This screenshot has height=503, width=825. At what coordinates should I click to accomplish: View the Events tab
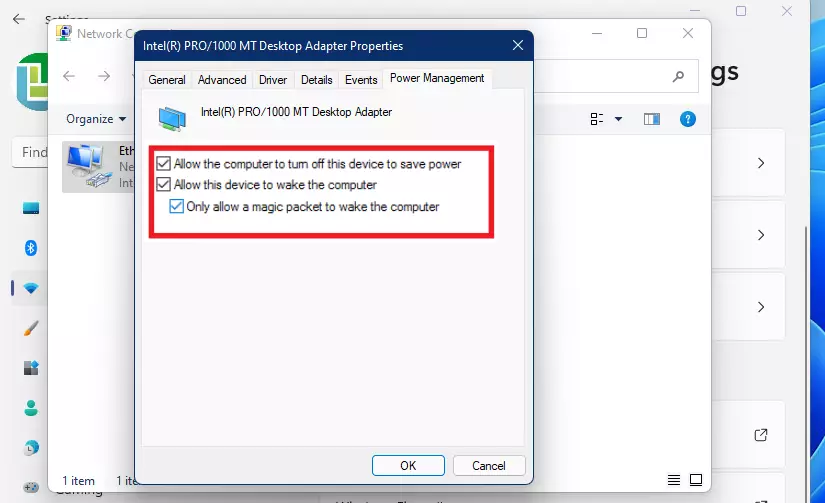pyautogui.click(x=361, y=79)
